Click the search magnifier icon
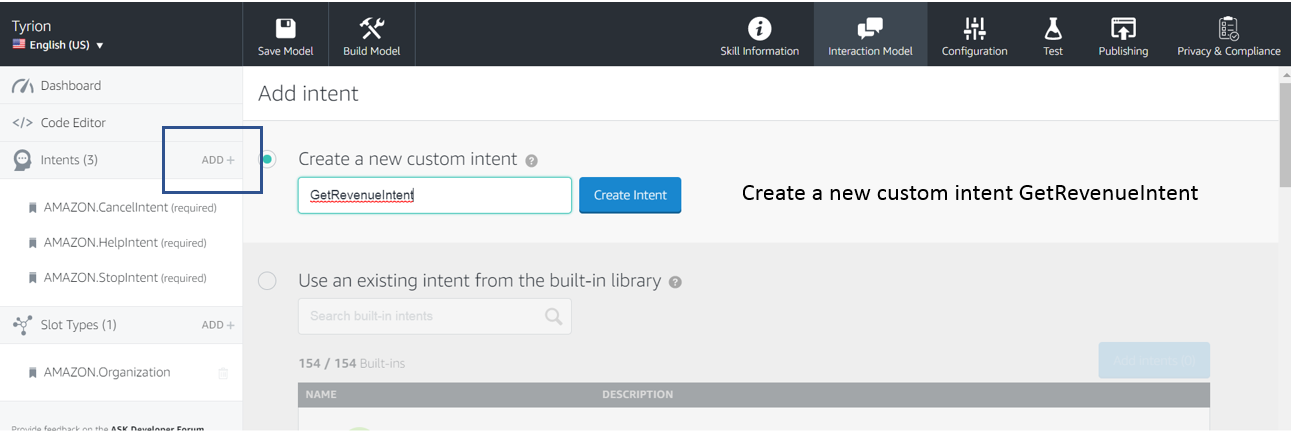Screen dimensions: 1291x433 pyautogui.click(x=553, y=316)
